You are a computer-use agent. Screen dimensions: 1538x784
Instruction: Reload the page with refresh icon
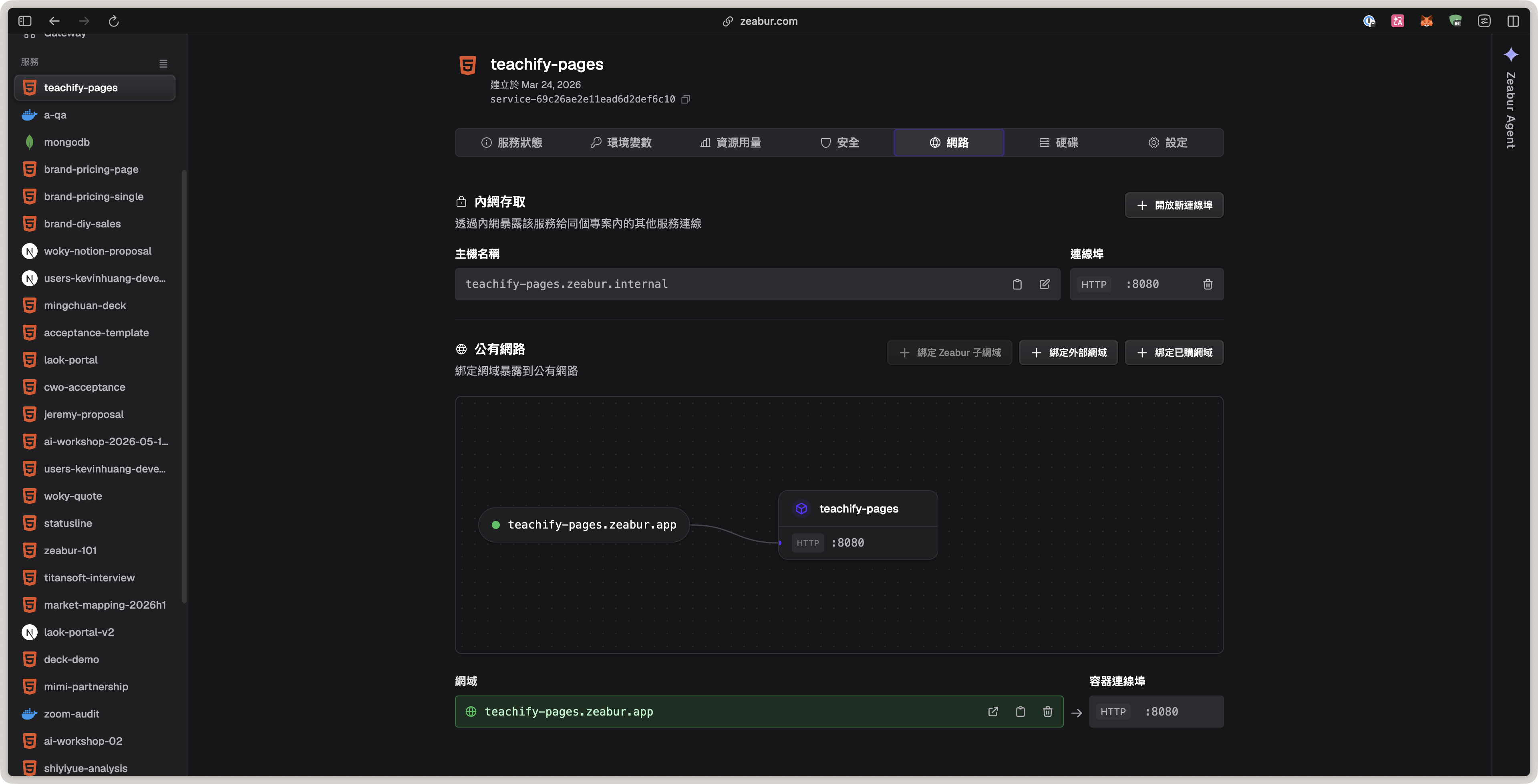point(113,21)
